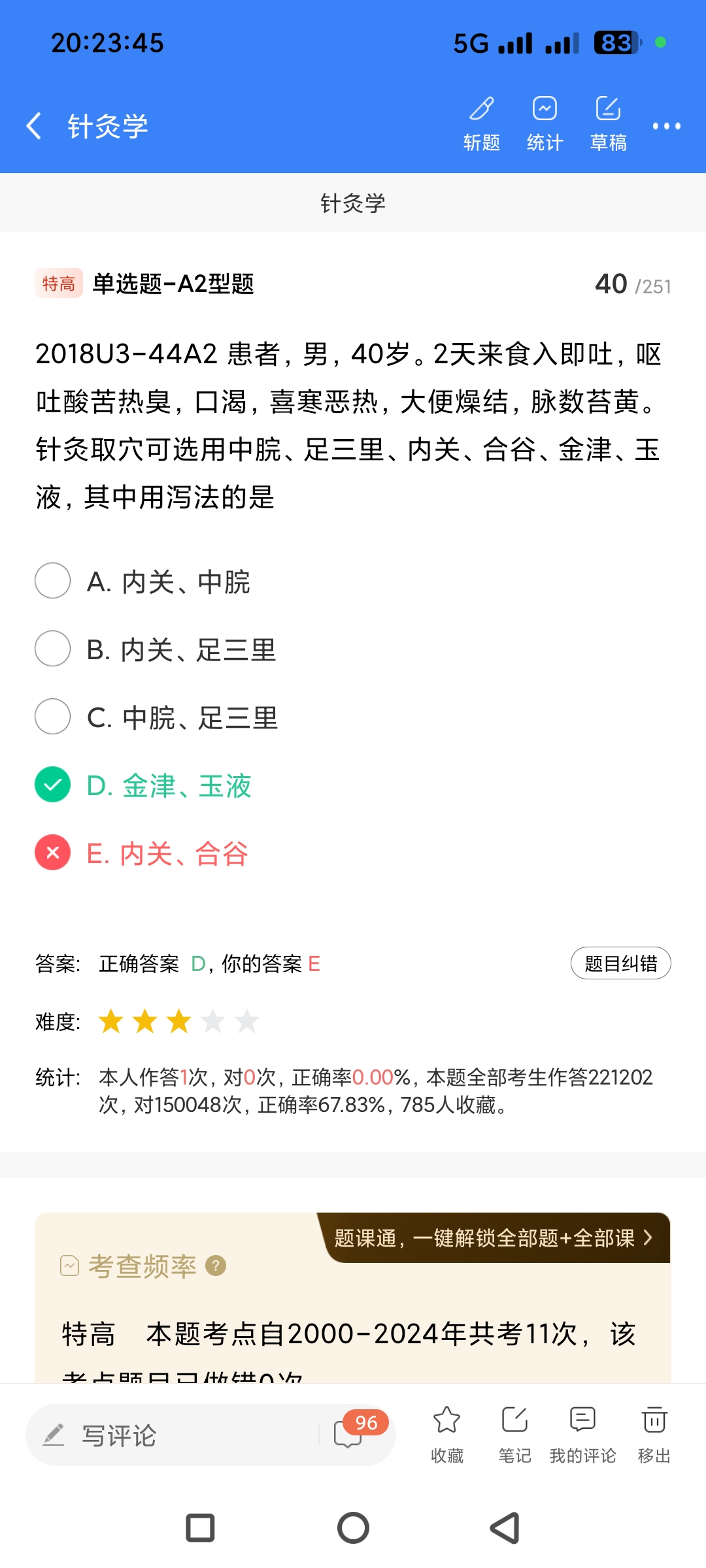
Task: Tap the 移出 trash icon
Action: (654, 1433)
